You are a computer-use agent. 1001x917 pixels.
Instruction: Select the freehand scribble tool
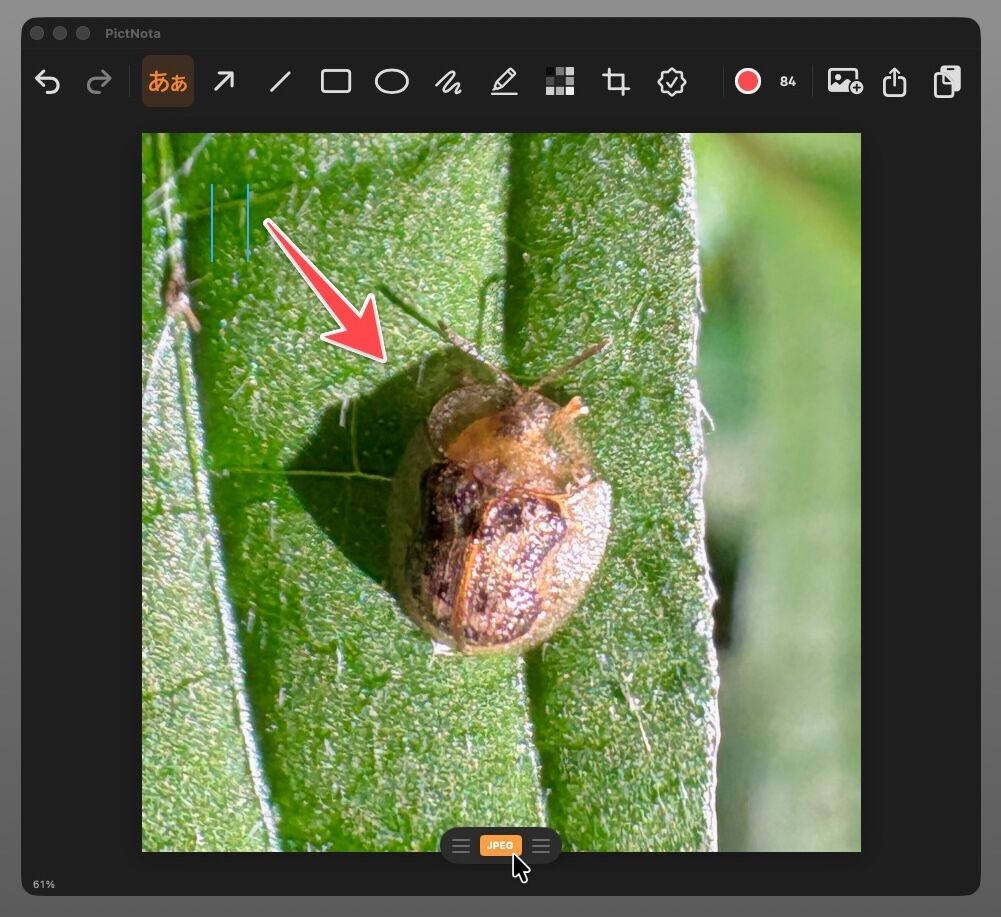coord(448,82)
